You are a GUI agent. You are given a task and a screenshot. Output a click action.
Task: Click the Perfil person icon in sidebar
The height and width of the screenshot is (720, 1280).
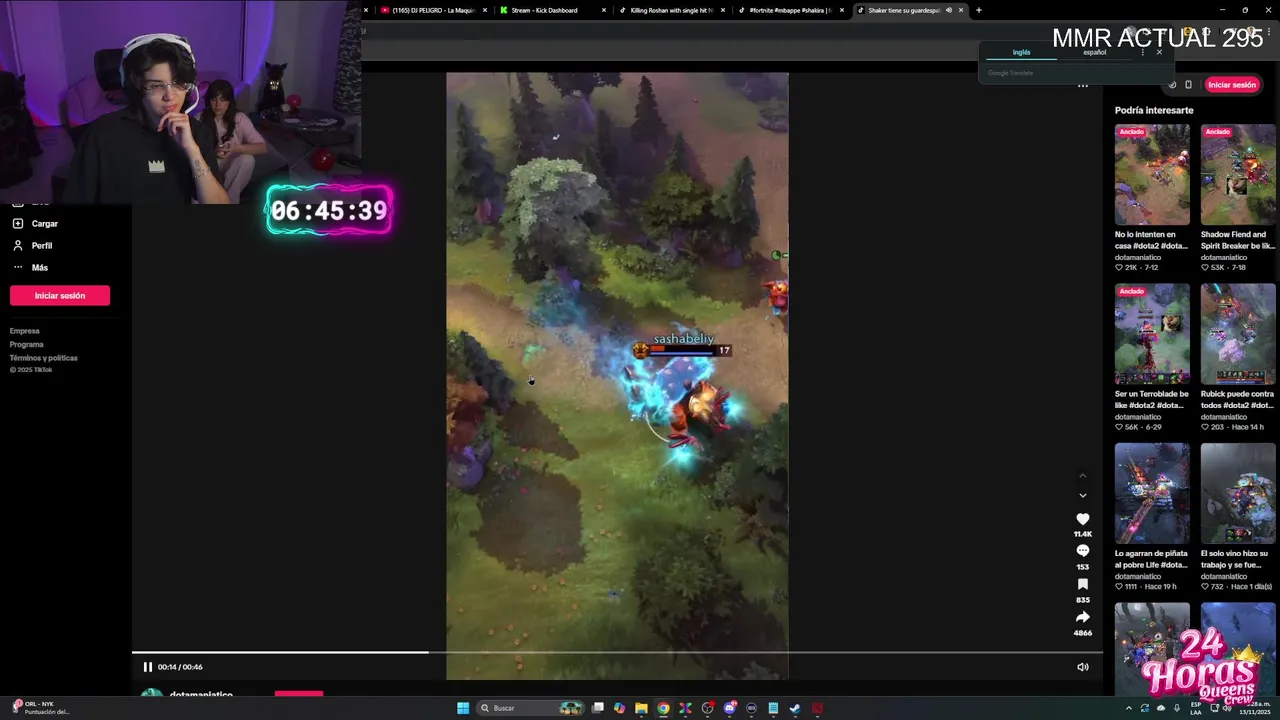[17, 246]
